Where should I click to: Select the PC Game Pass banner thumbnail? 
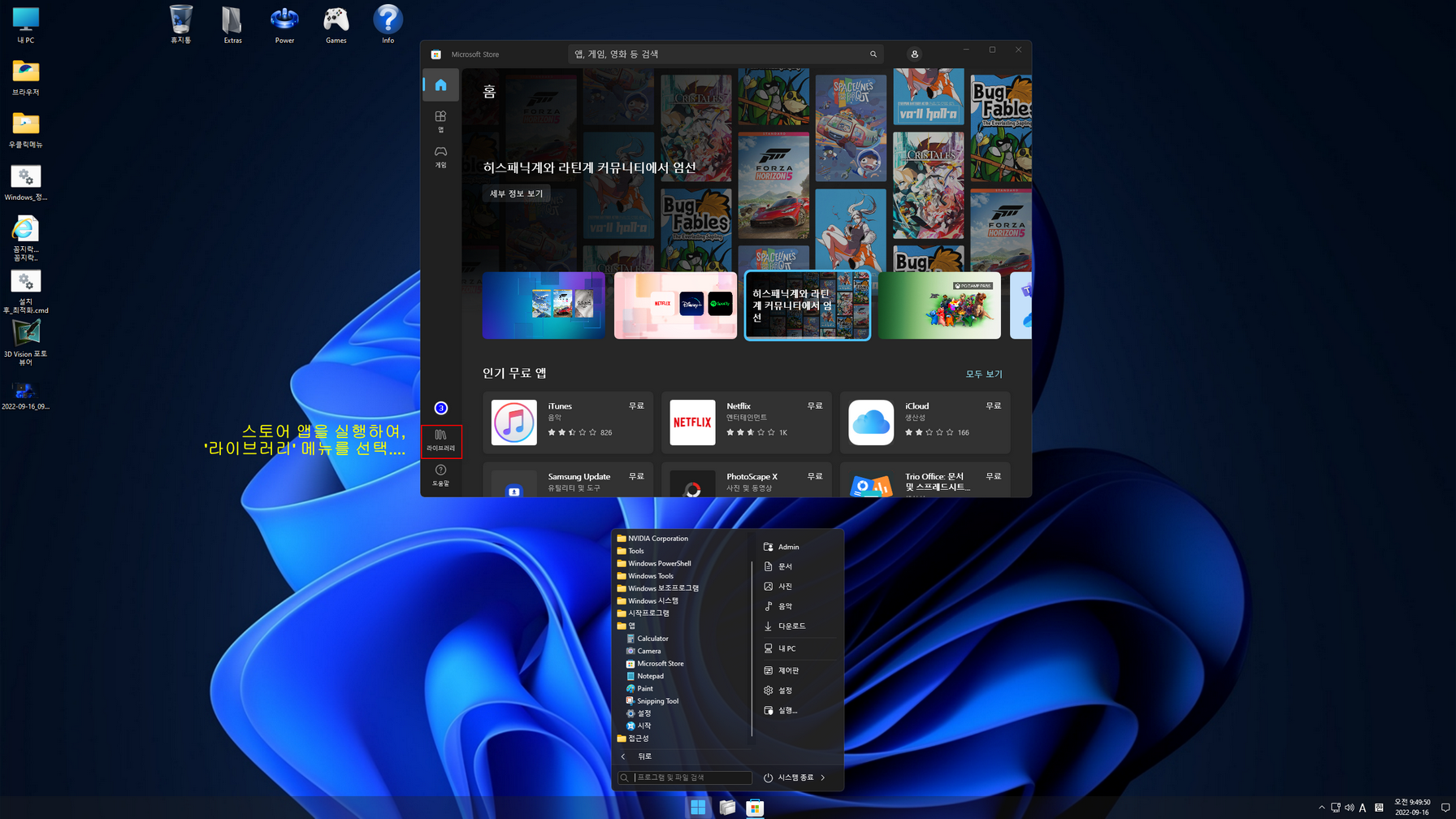(x=939, y=305)
